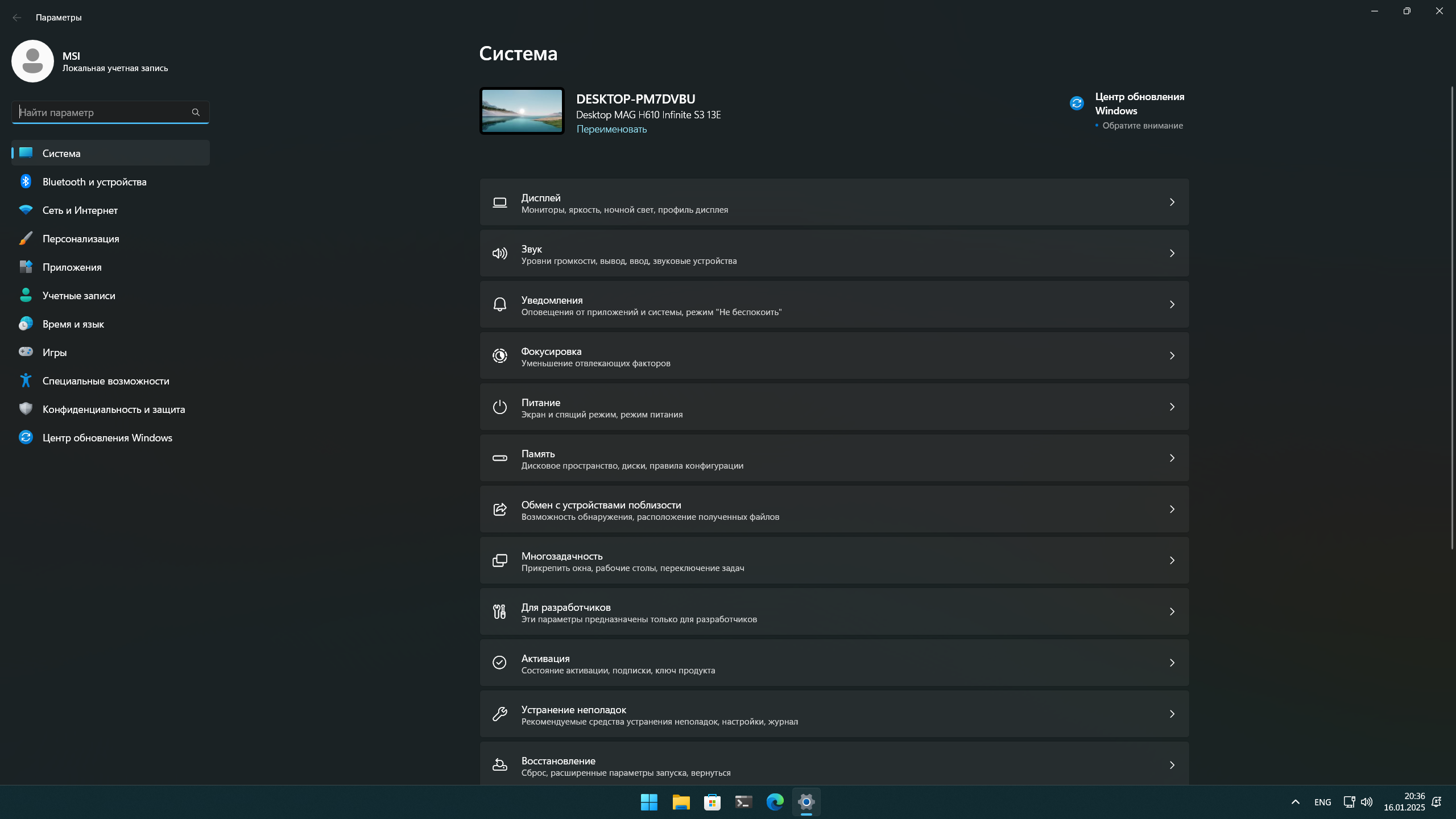
Task: Click the back arrow button
Action: tap(17, 18)
